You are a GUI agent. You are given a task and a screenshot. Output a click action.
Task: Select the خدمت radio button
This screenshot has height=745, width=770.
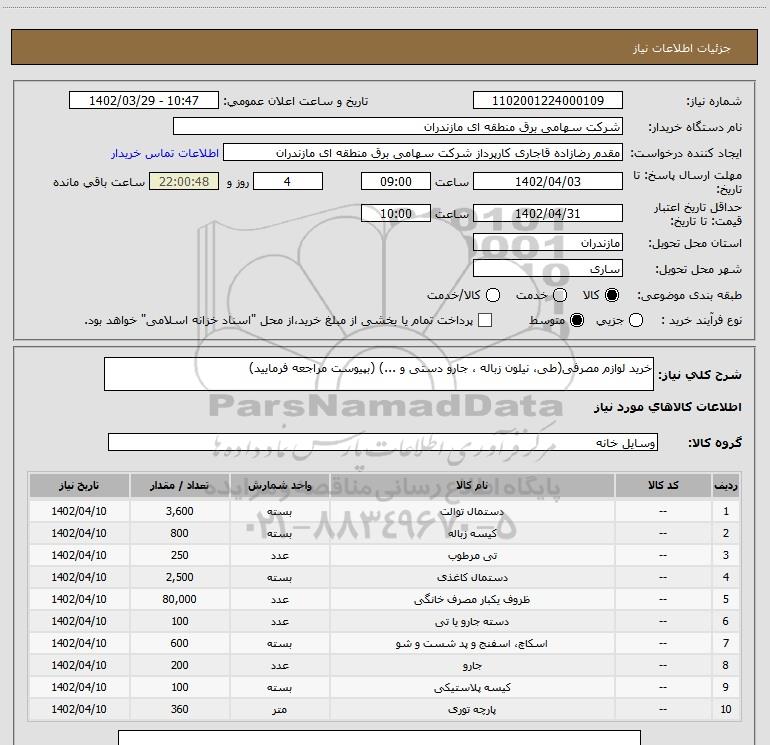pyautogui.click(x=559, y=296)
